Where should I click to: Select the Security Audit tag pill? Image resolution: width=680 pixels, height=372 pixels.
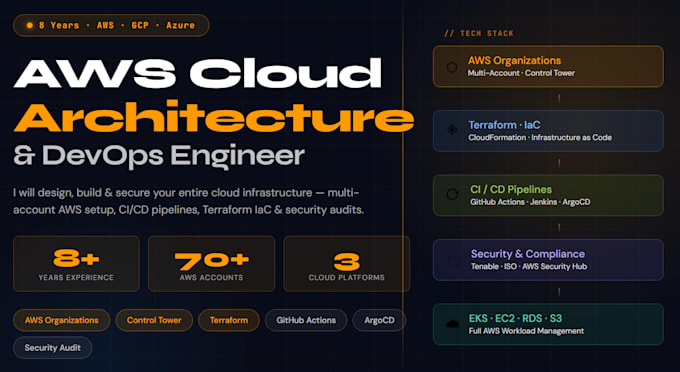[x=52, y=348]
